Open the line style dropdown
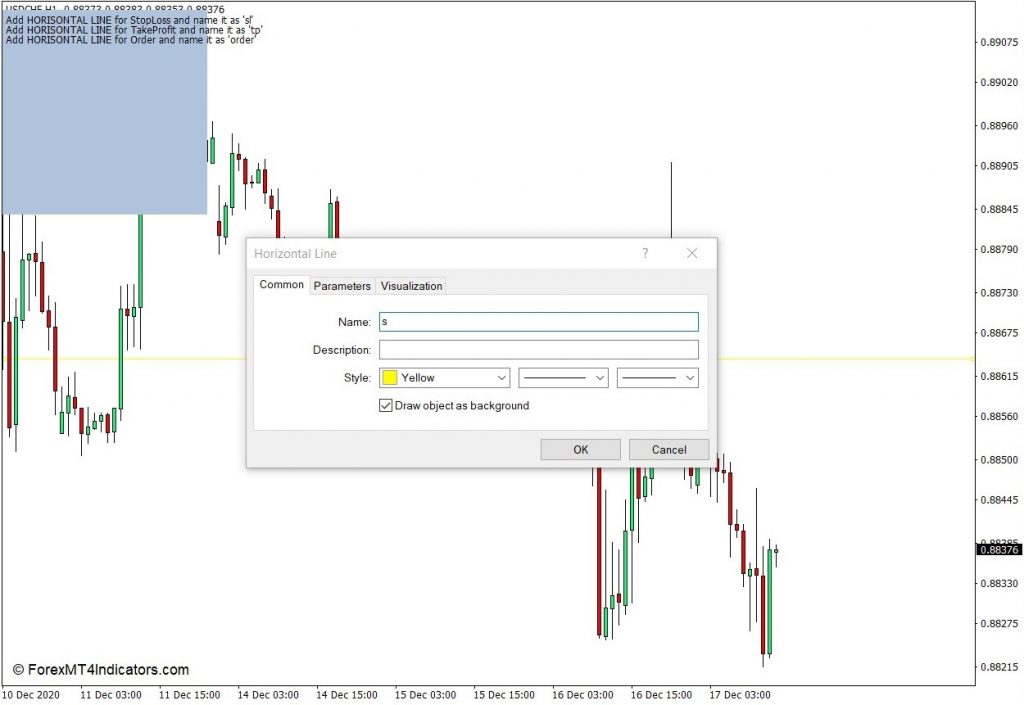The image size is (1024, 705). pos(564,378)
